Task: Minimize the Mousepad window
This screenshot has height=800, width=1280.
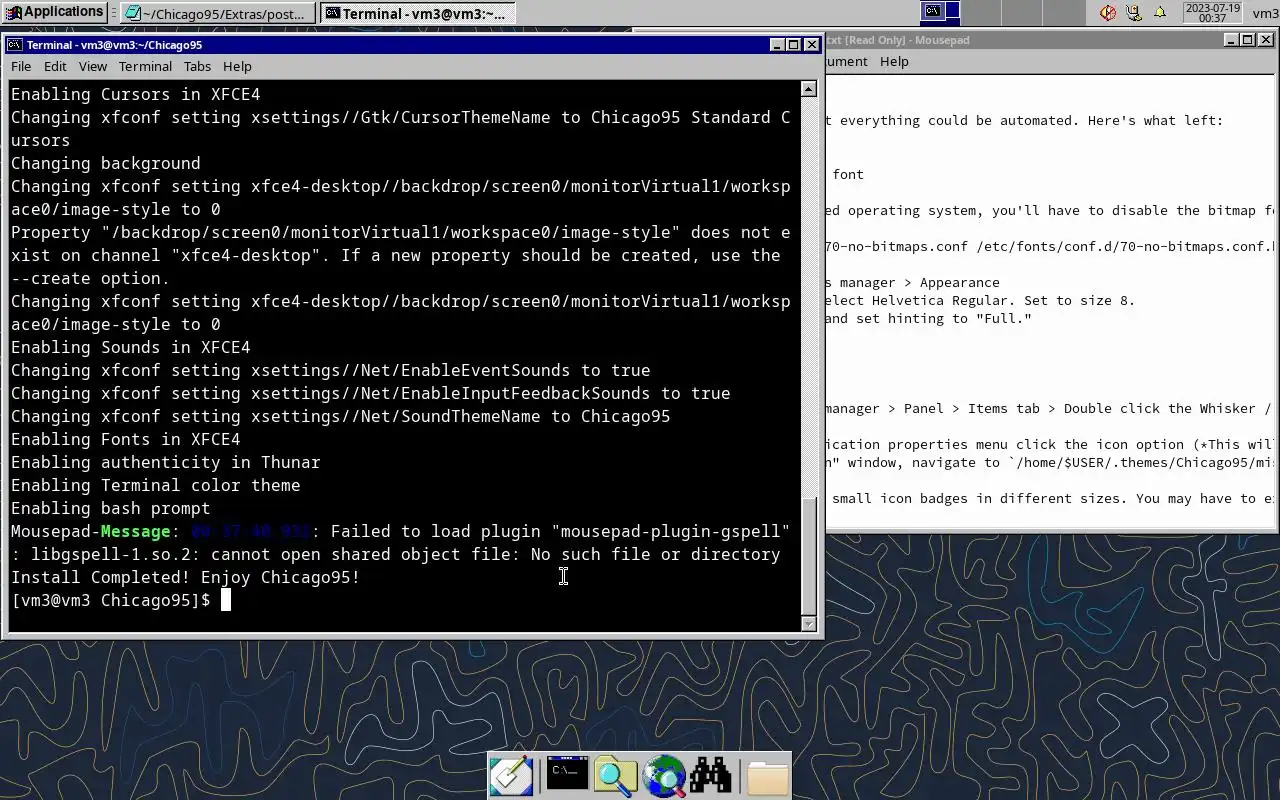Action: pos(1231,40)
